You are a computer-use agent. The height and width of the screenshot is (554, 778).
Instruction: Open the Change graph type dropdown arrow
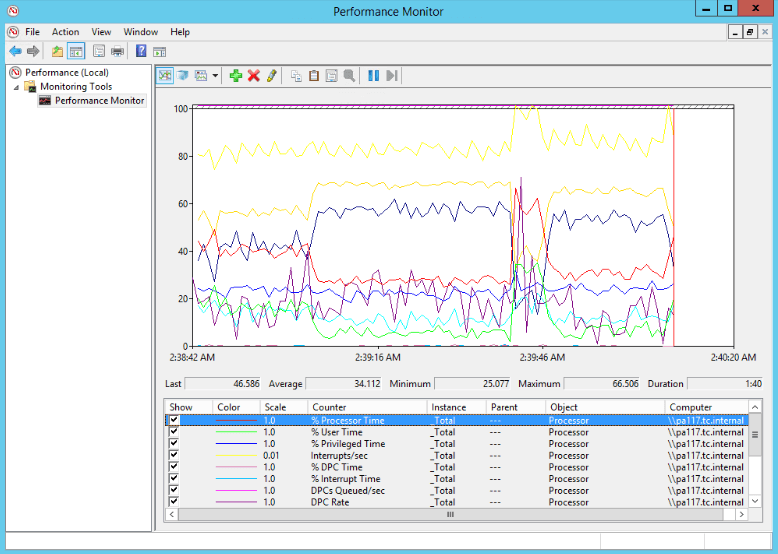(x=215, y=76)
